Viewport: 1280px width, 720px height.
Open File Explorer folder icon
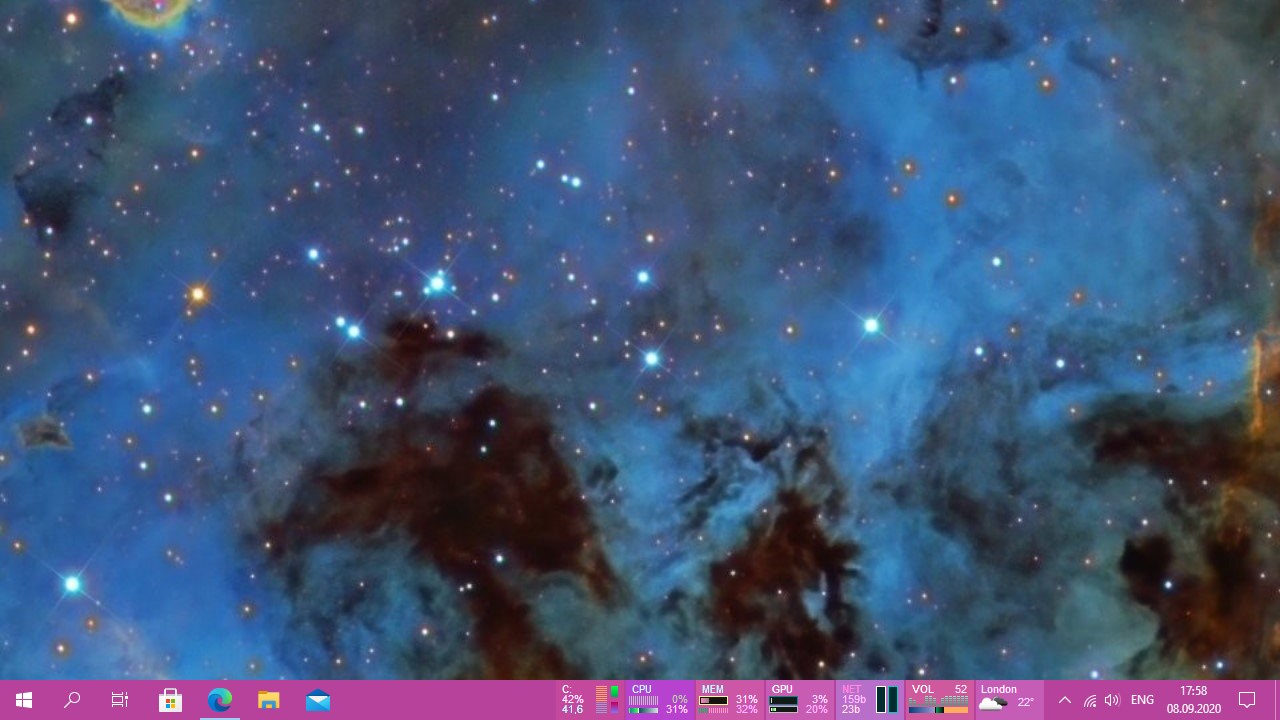[268, 700]
